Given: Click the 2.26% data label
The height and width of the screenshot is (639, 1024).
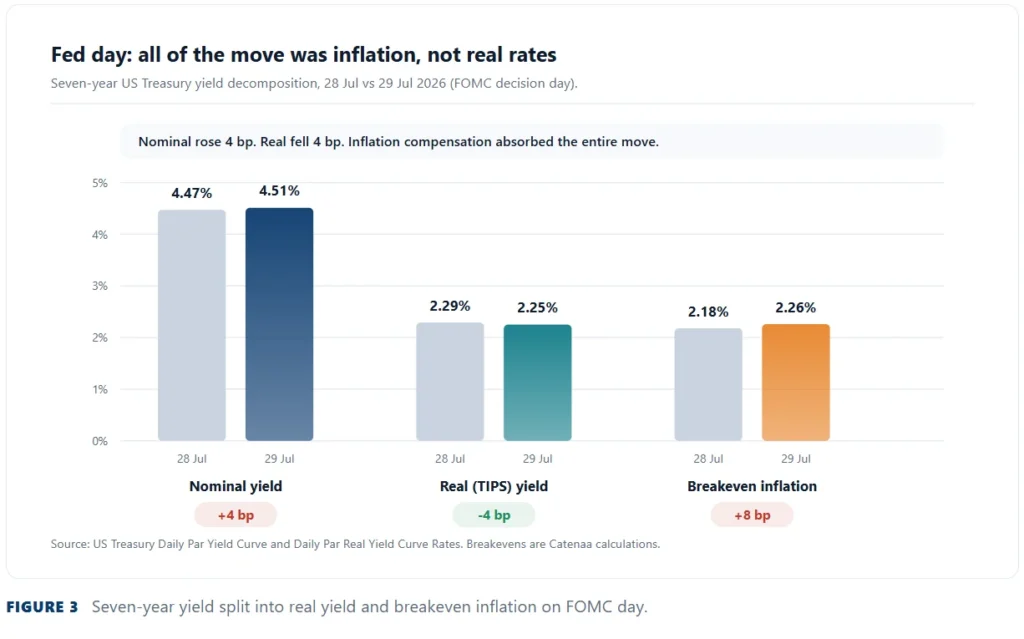Looking at the screenshot, I should tap(795, 307).
